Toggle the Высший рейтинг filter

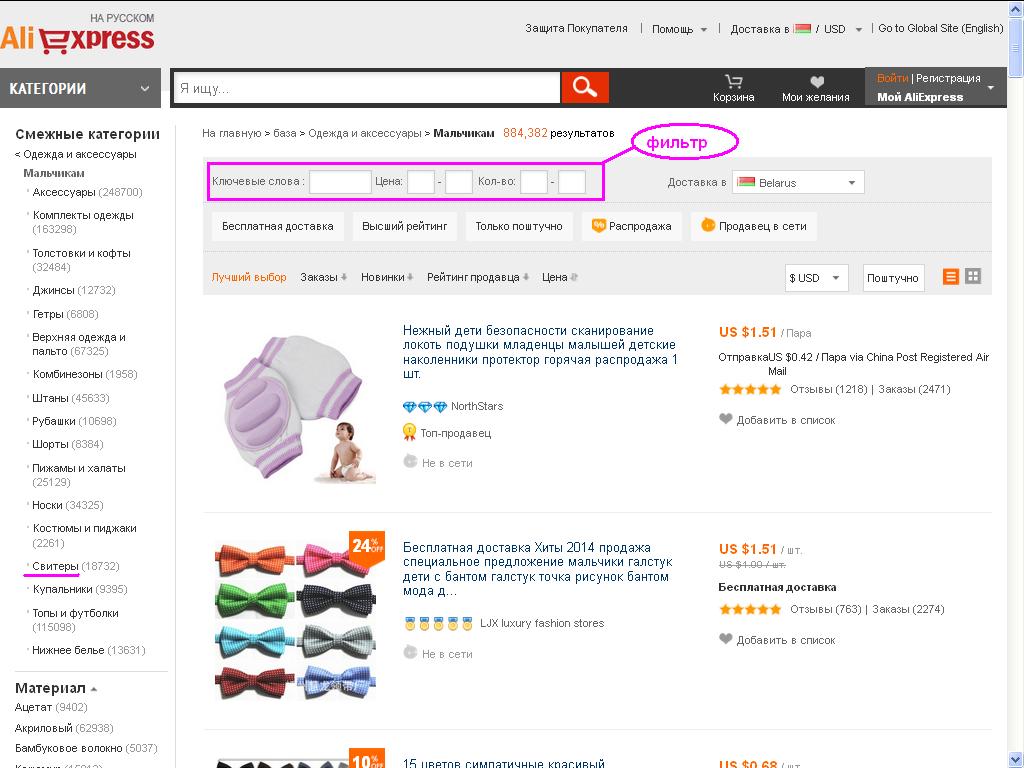[x=404, y=226]
